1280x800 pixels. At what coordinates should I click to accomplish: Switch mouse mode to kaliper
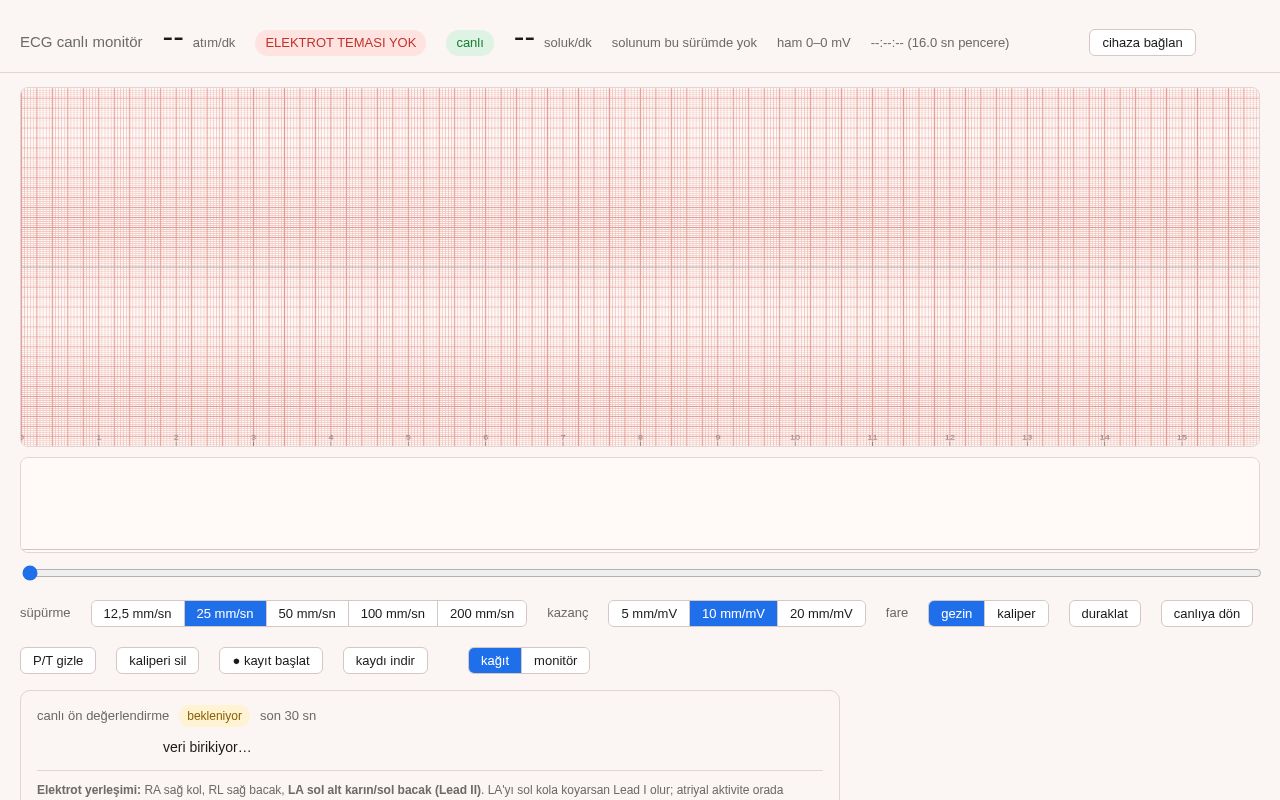point(1016,613)
